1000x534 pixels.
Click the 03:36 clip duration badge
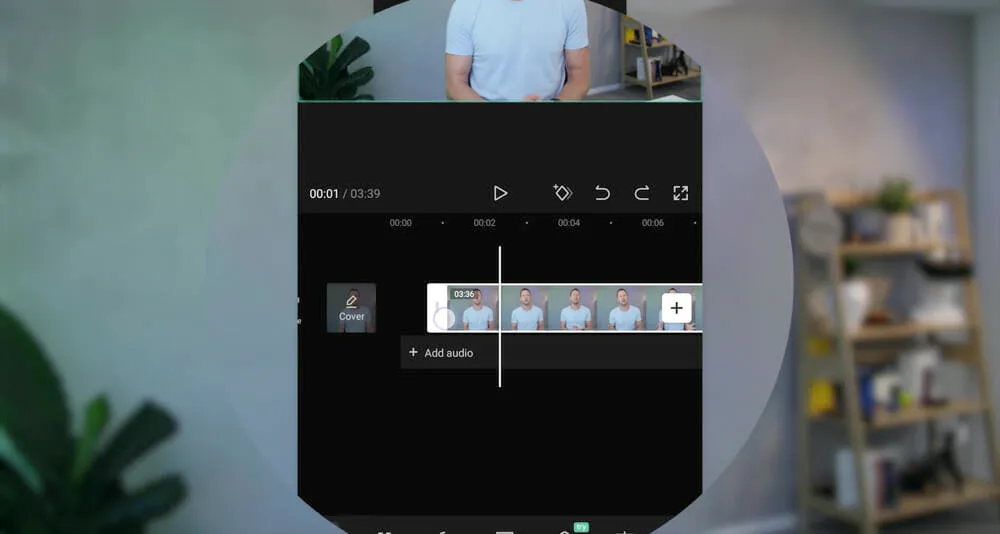click(464, 294)
